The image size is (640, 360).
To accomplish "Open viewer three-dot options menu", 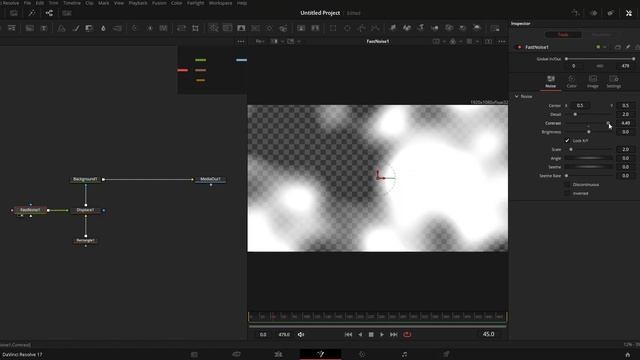I will 502,41.
